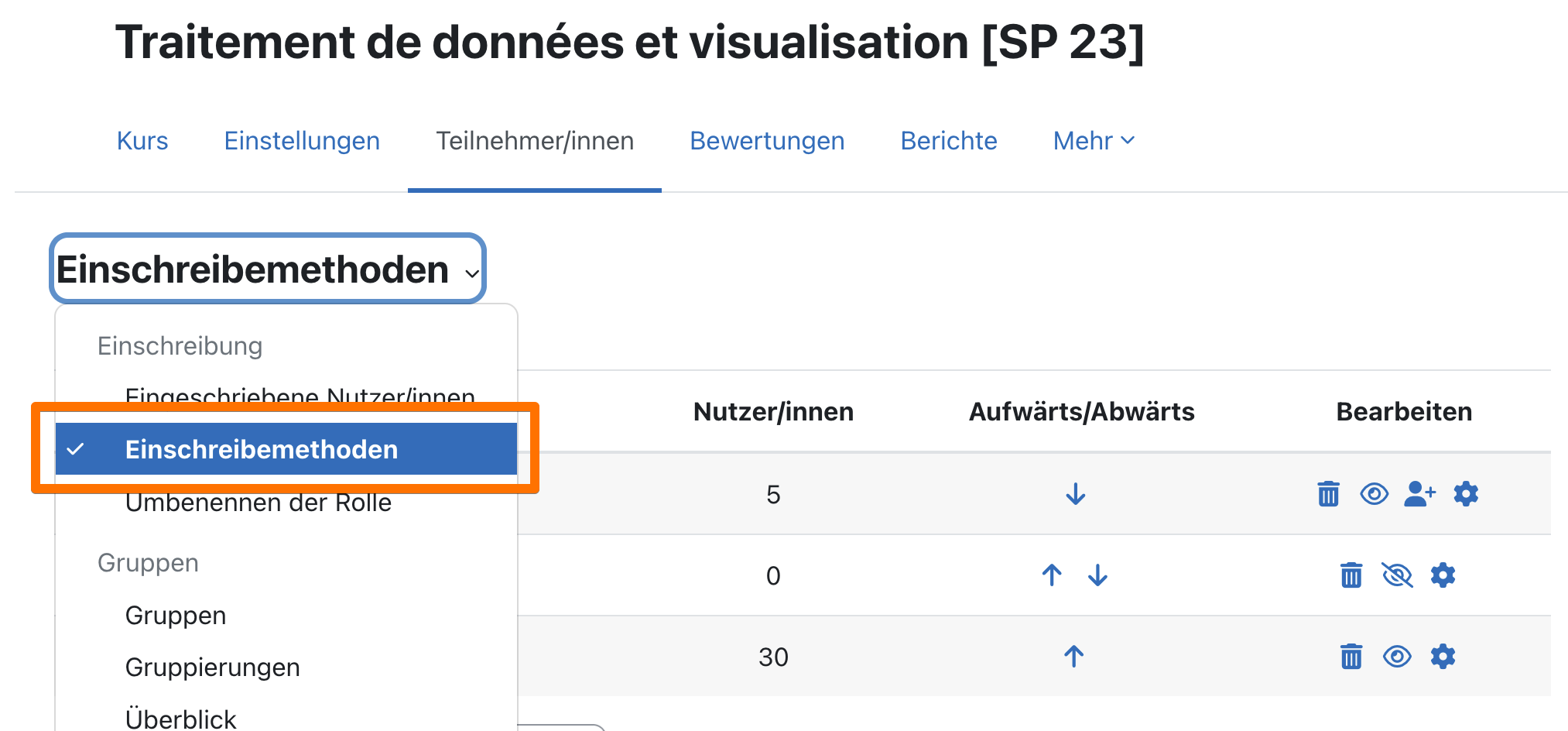Move up the method with 30 users
The height and width of the screenshot is (731, 1568).
(x=1073, y=657)
